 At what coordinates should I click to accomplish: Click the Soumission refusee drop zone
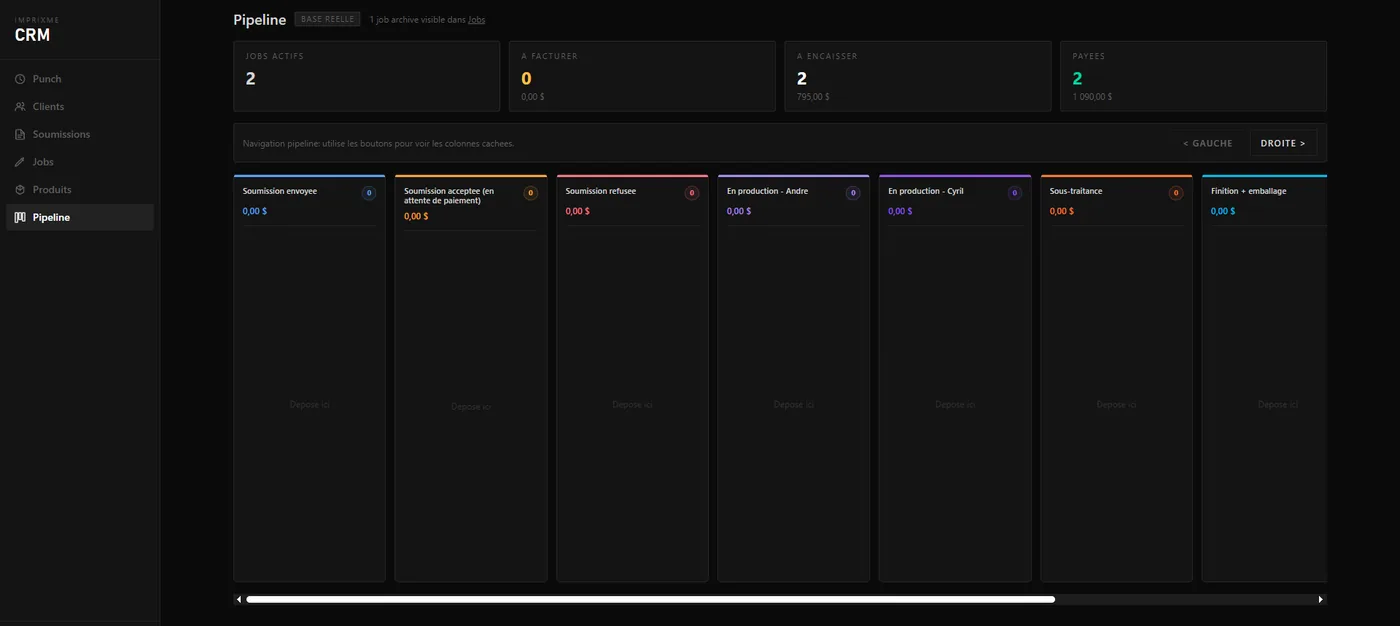point(632,404)
